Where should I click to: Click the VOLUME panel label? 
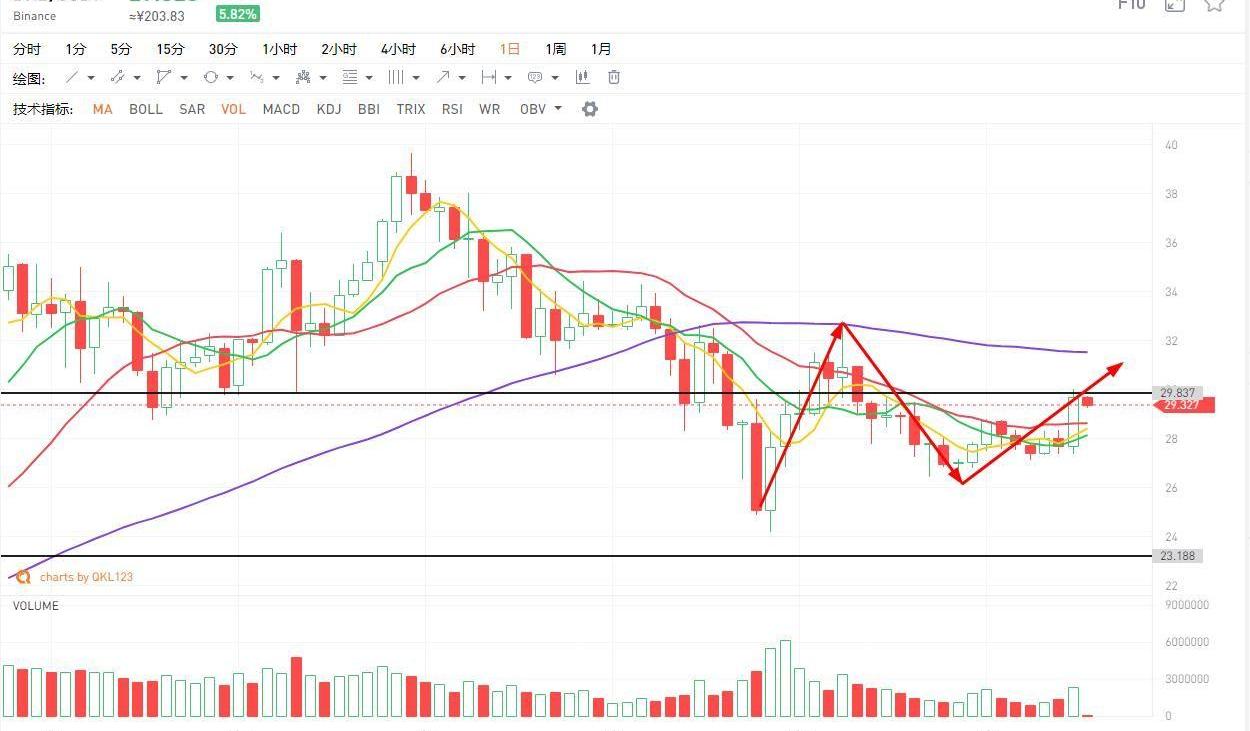(x=36, y=606)
